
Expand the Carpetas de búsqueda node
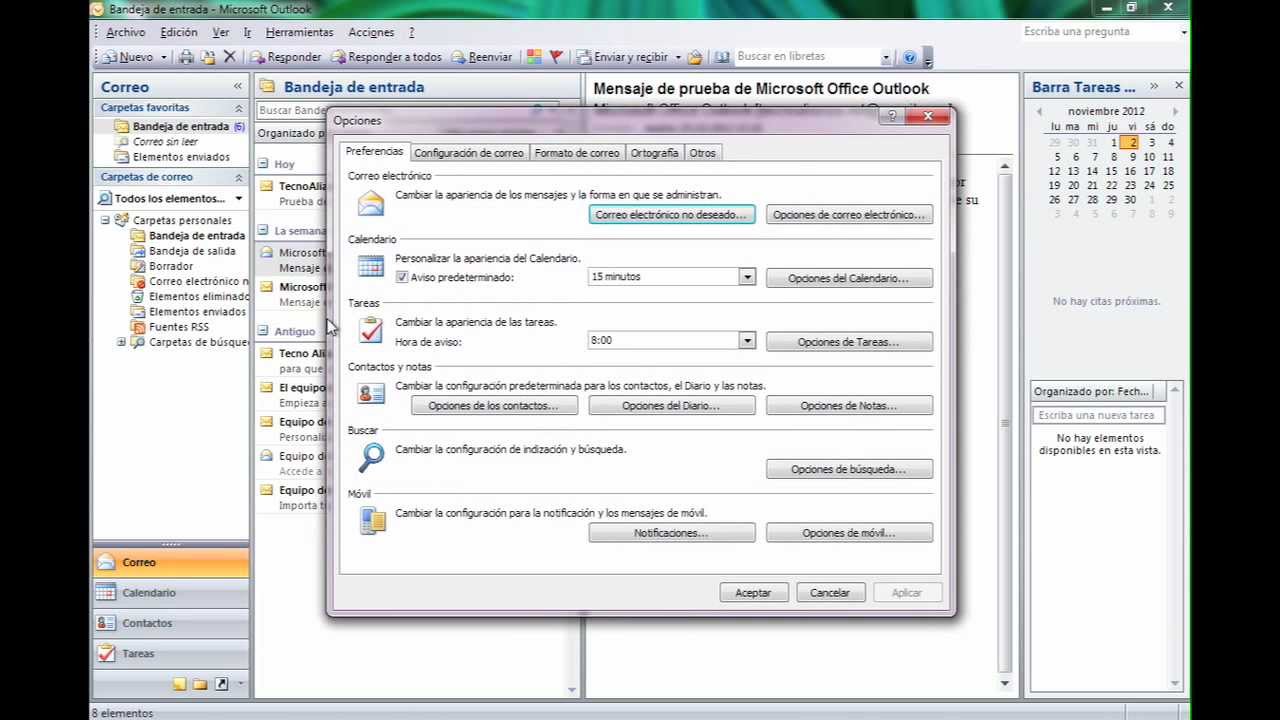coord(121,342)
